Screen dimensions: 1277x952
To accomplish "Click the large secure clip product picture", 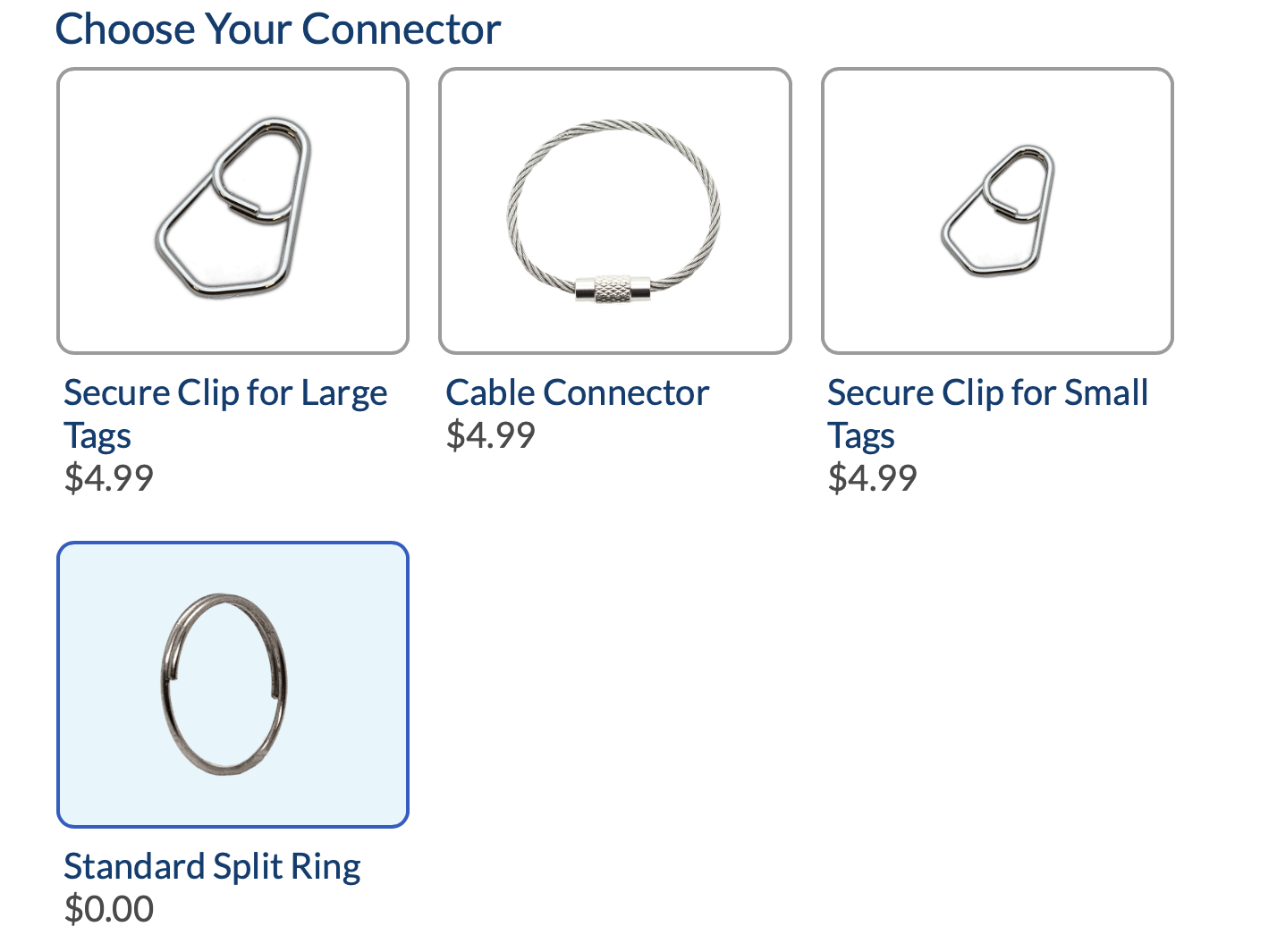I will 234,207.
